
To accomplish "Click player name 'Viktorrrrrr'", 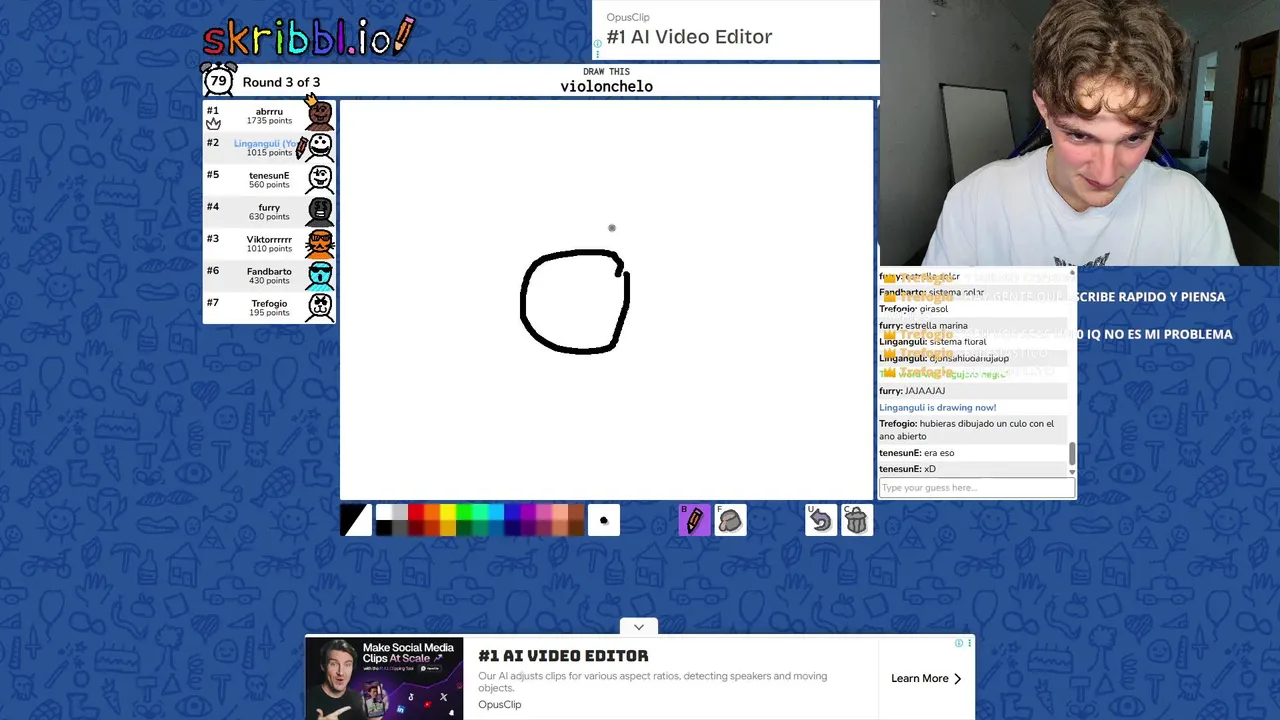I will (x=269, y=240).
